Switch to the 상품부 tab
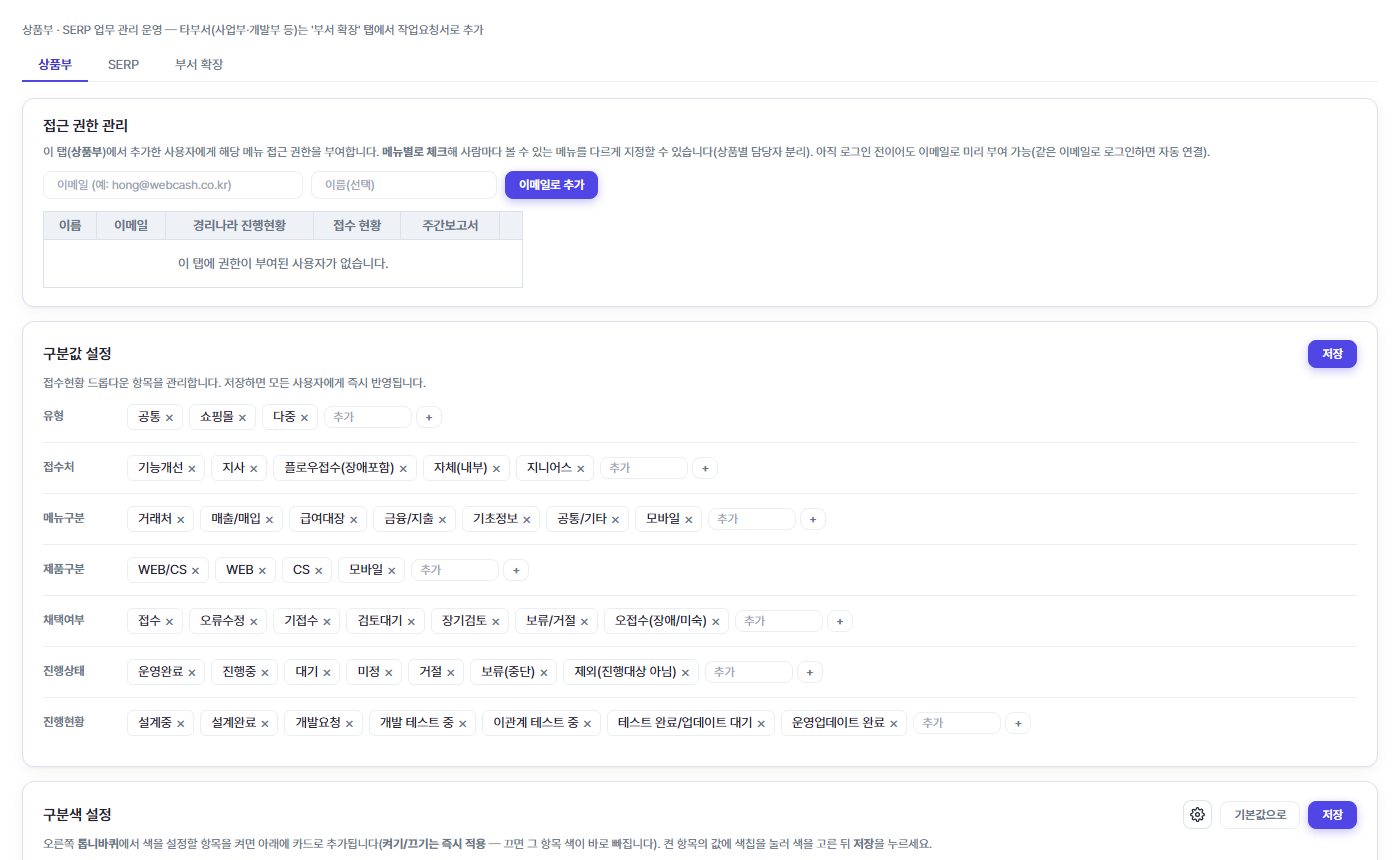The width and height of the screenshot is (1400, 860). [x=55, y=64]
